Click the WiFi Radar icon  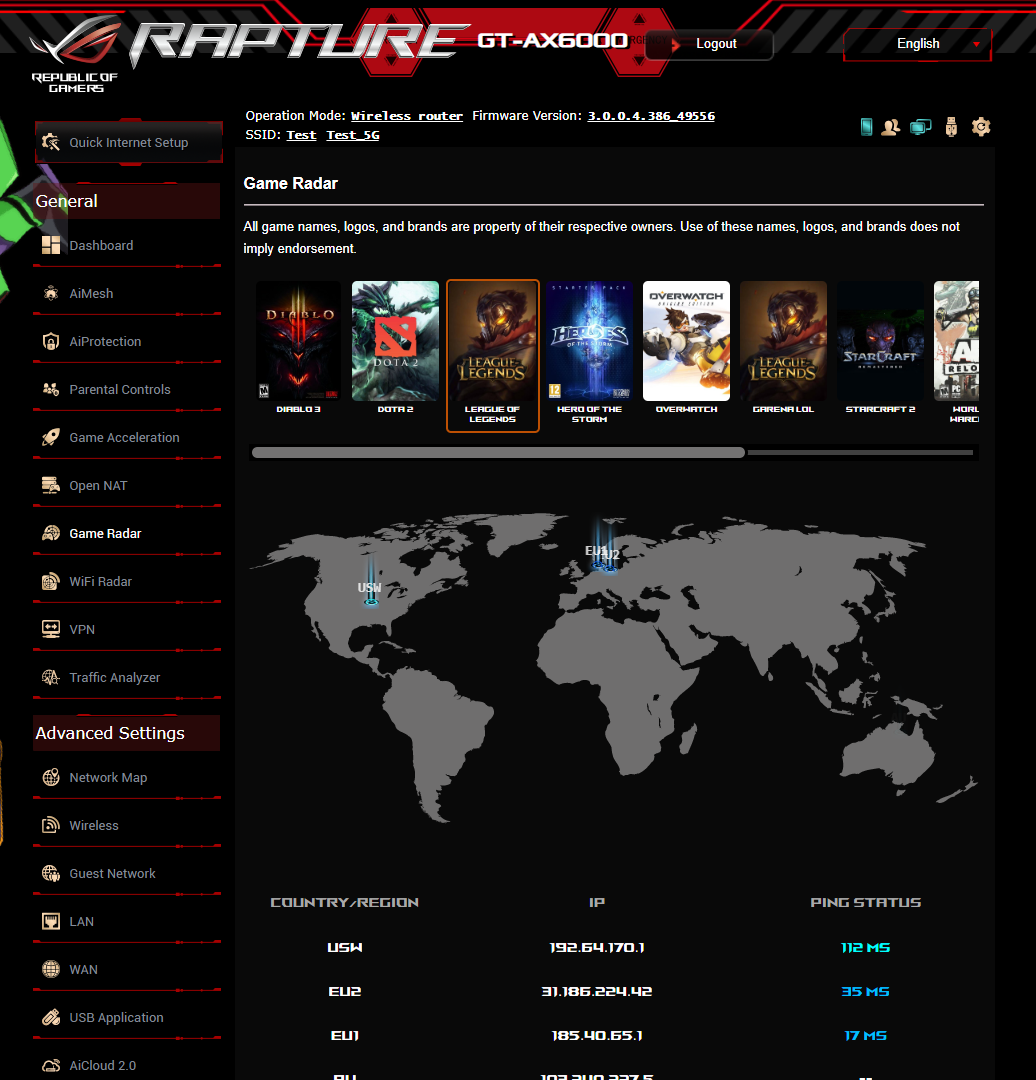point(51,581)
